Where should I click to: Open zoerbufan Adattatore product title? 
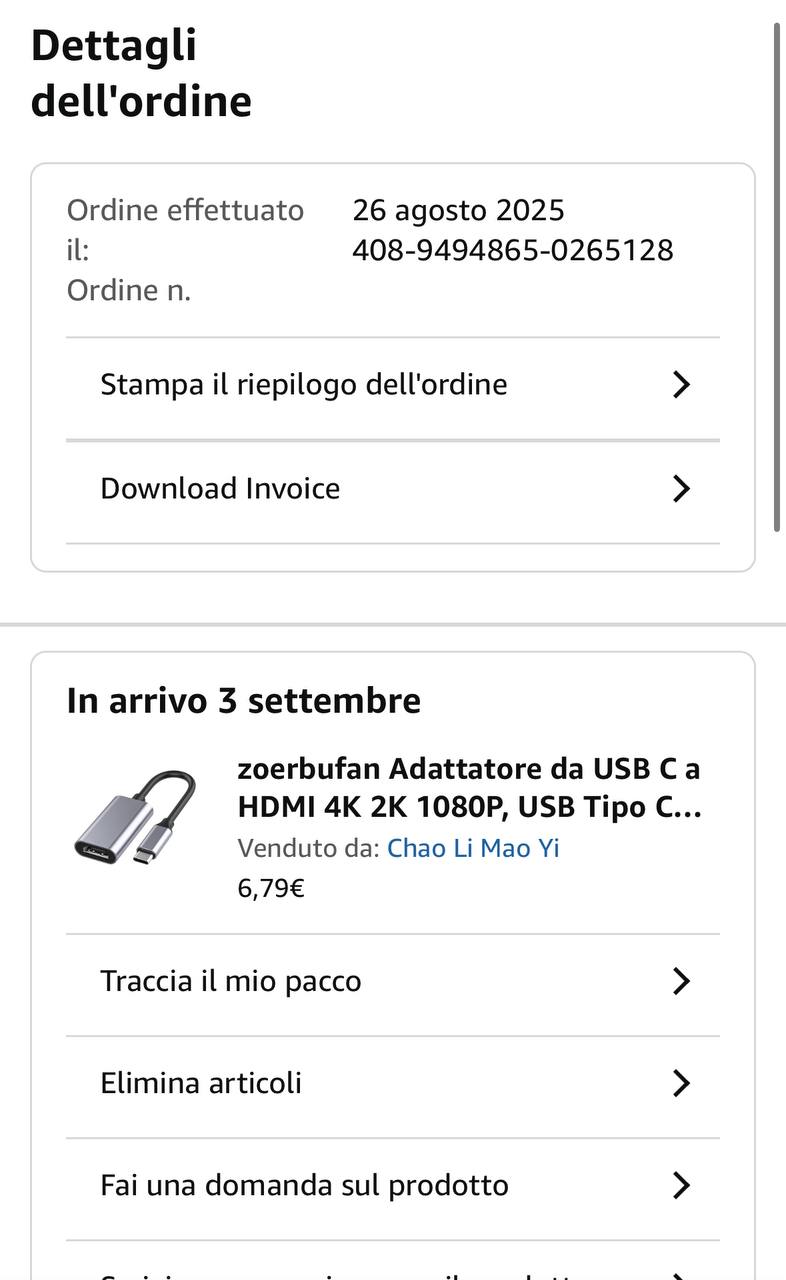click(x=469, y=788)
